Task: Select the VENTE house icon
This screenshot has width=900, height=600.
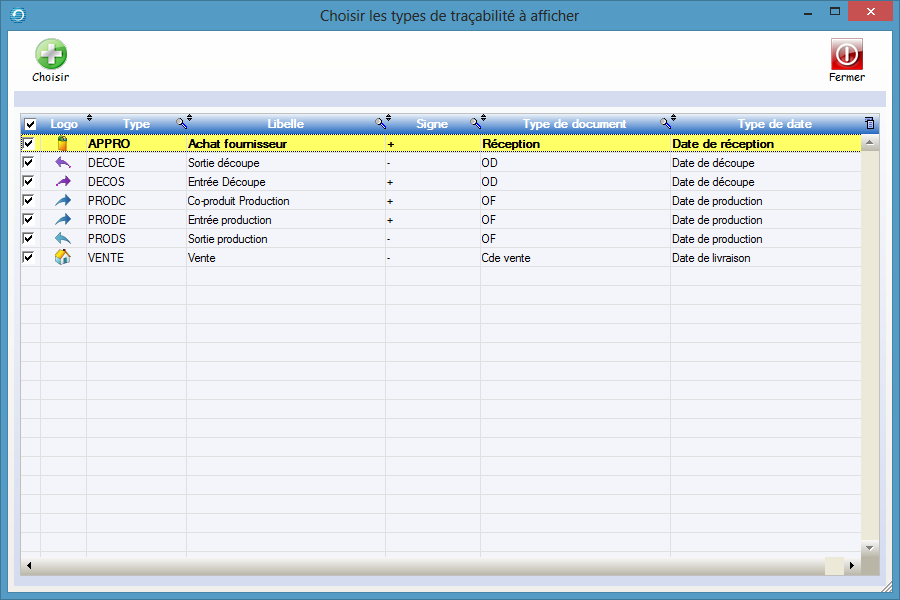Action: (x=63, y=258)
